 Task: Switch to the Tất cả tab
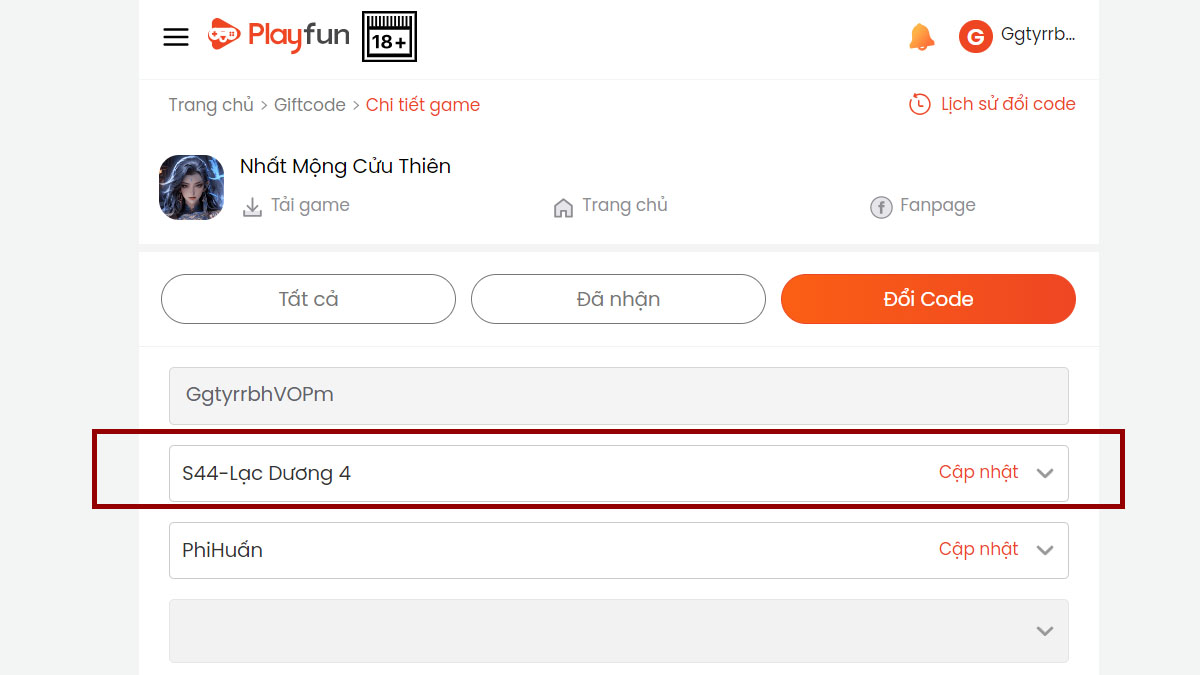click(308, 299)
